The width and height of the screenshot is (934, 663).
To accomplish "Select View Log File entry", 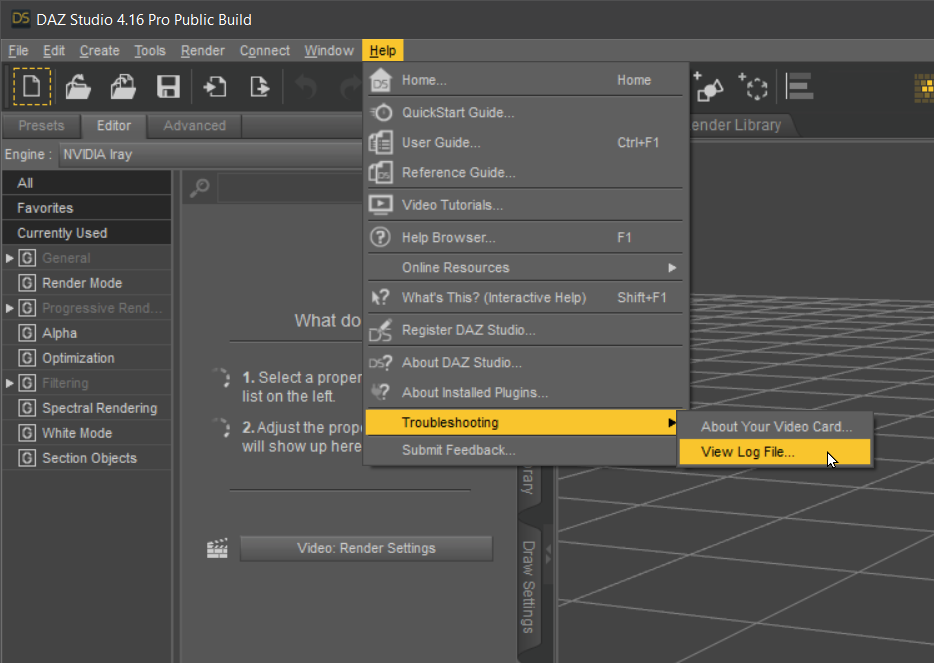I will (x=775, y=452).
